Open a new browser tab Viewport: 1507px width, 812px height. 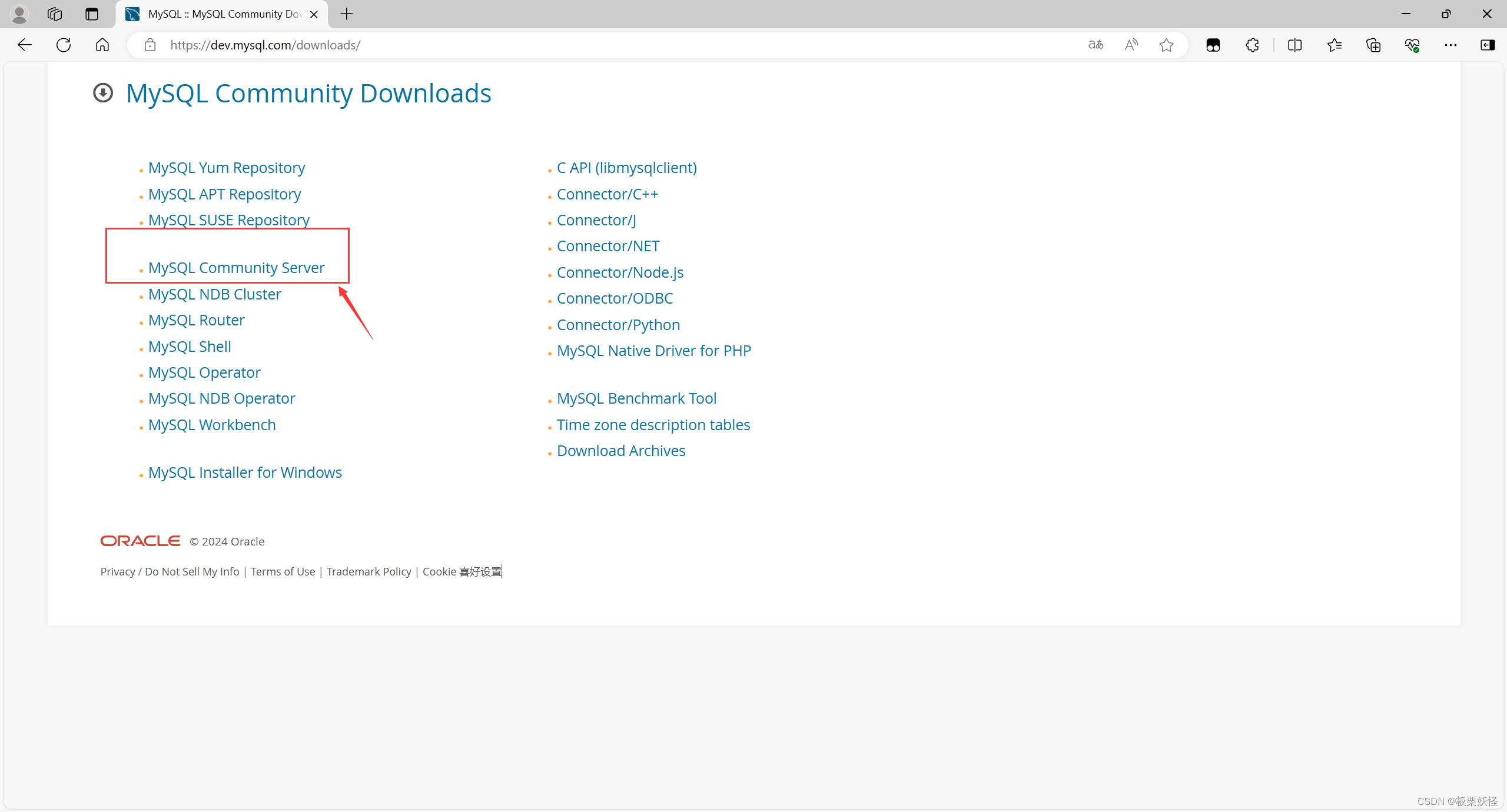(x=347, y=14)
